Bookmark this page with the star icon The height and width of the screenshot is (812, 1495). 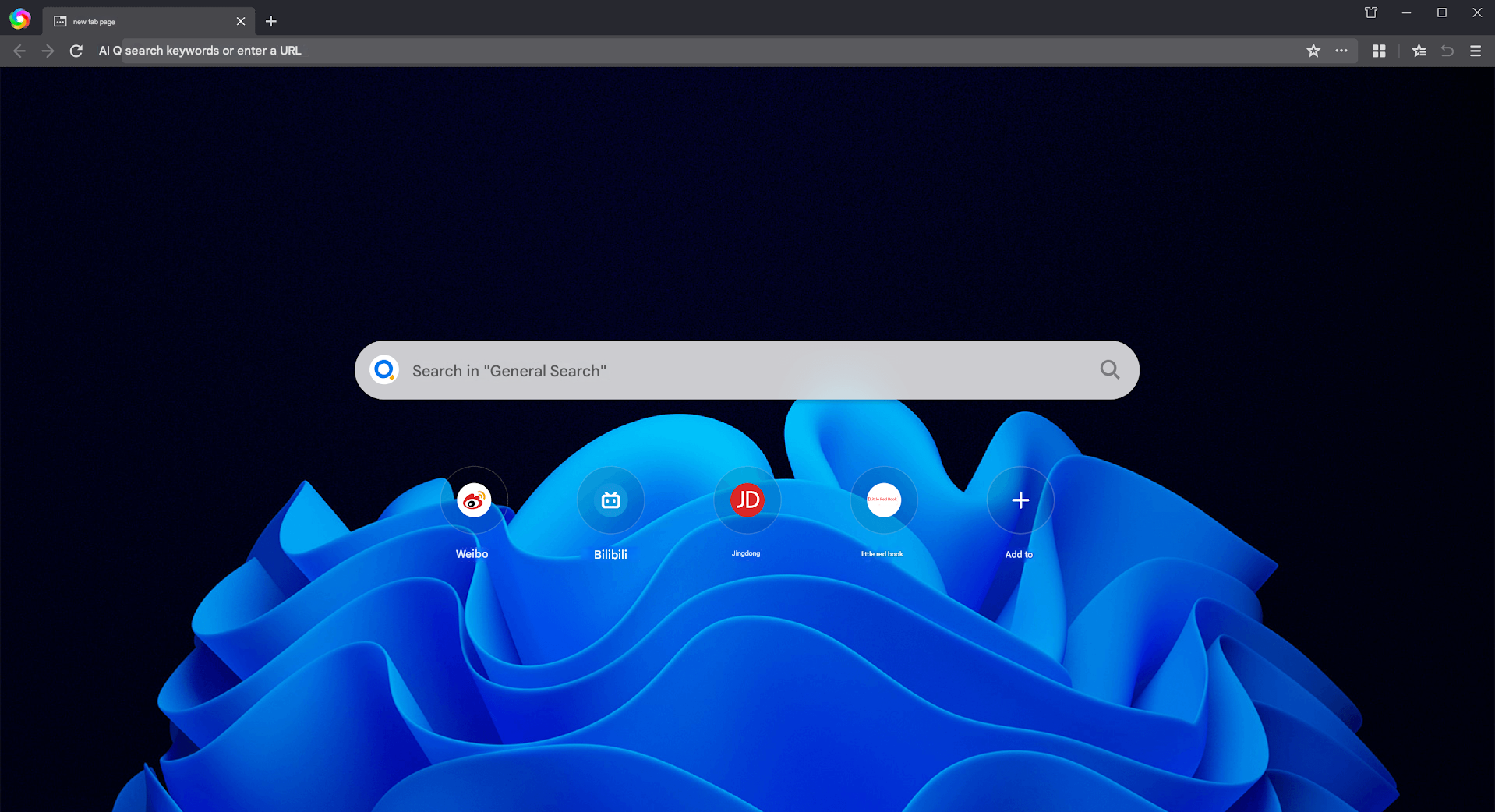tap(1313, 51)
